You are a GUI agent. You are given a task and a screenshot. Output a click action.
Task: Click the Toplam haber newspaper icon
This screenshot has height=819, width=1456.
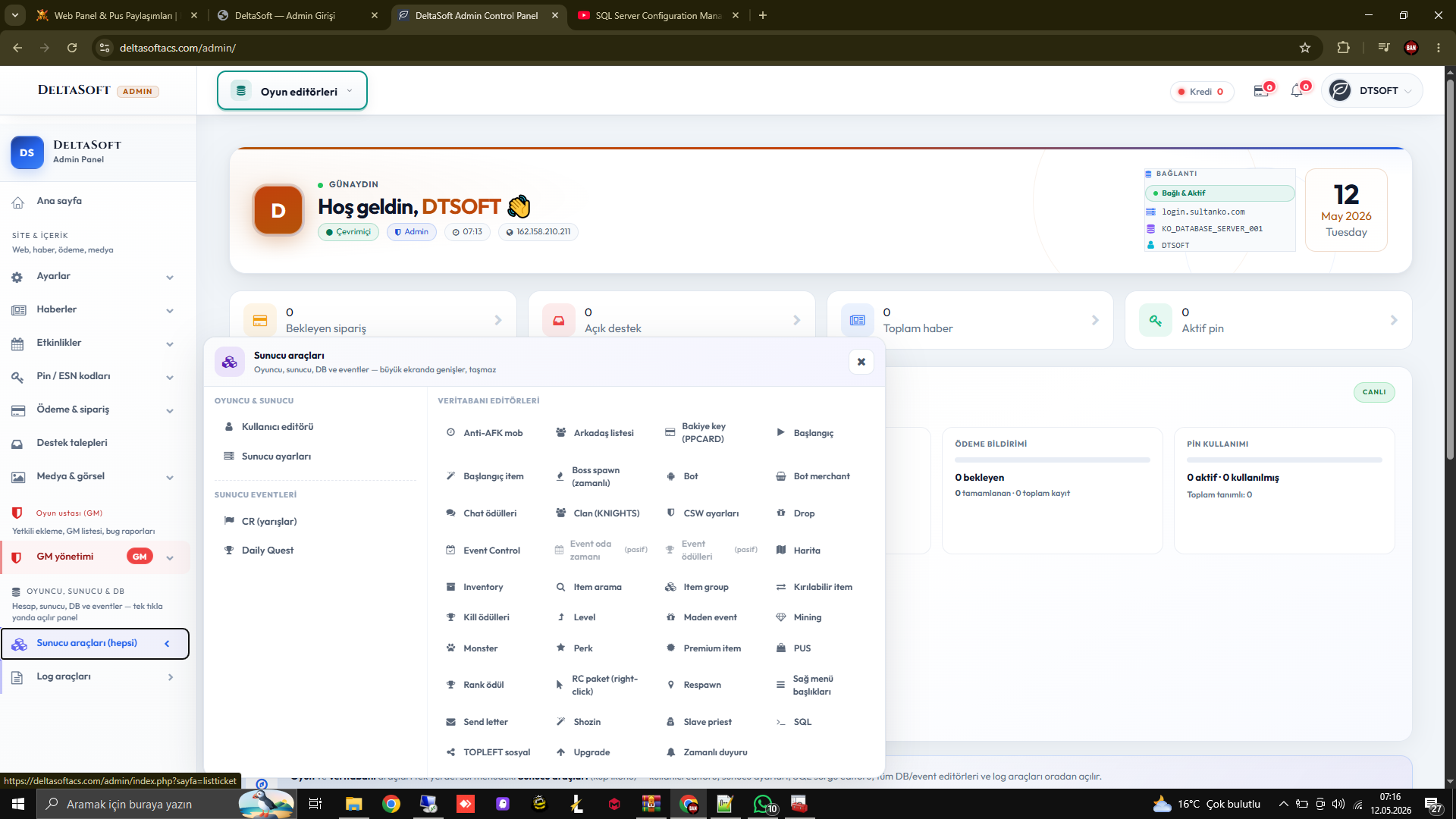point(858,320)
